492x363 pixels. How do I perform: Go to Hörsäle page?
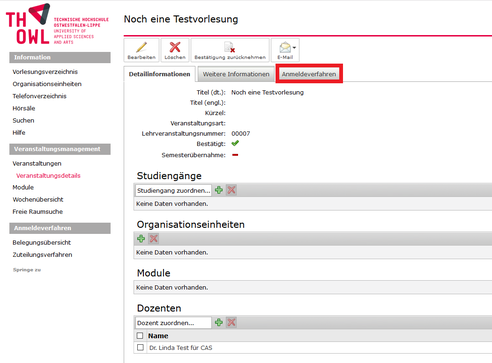click(24, 108)
